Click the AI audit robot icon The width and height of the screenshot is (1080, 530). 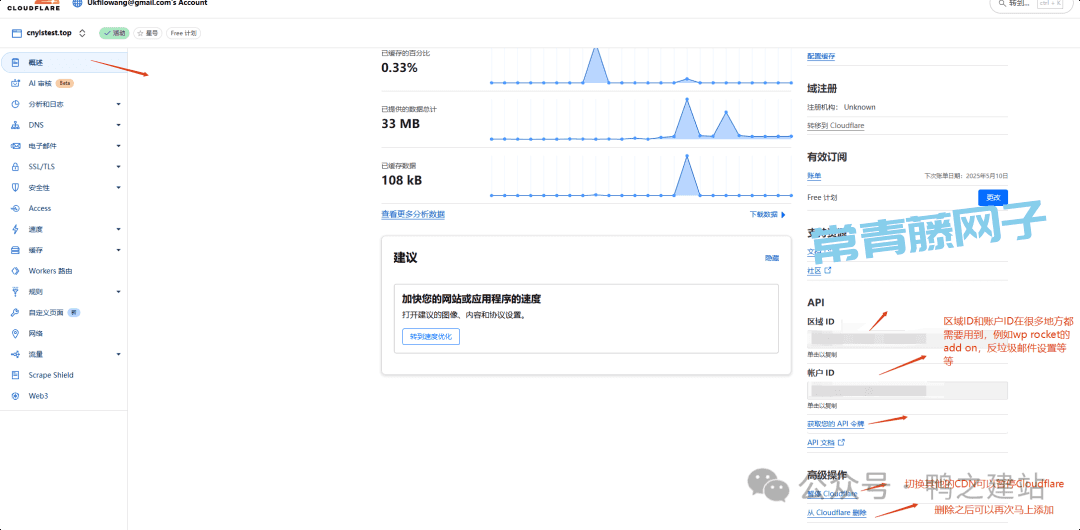click(x=15, y=83)
